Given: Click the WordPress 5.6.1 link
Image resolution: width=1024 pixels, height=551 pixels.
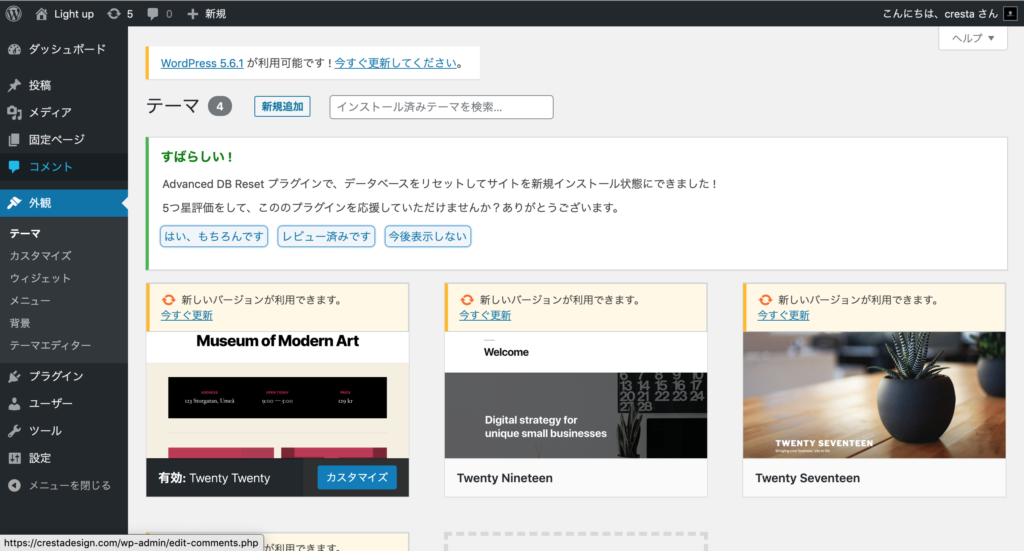Looking at the screenshot, I should point(202,63).
